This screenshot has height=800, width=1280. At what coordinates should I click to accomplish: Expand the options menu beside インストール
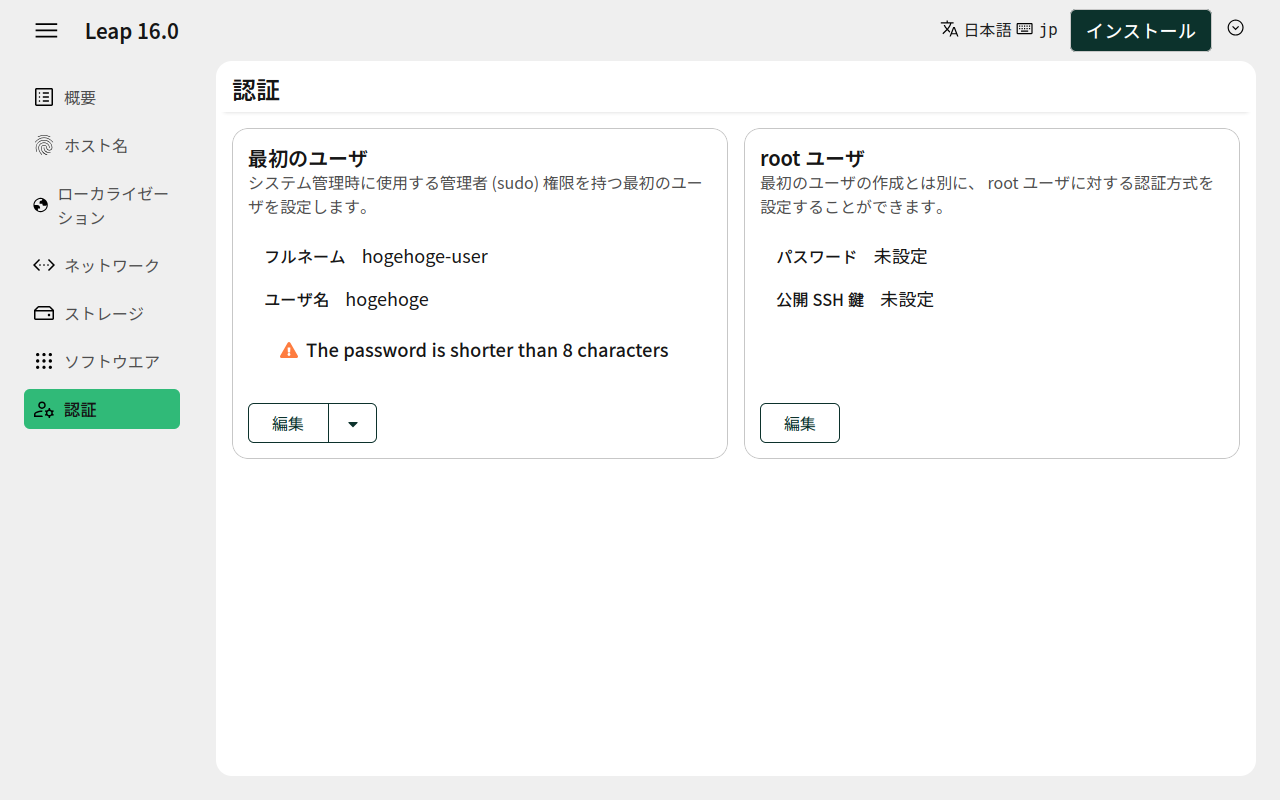coord(1236,28)
